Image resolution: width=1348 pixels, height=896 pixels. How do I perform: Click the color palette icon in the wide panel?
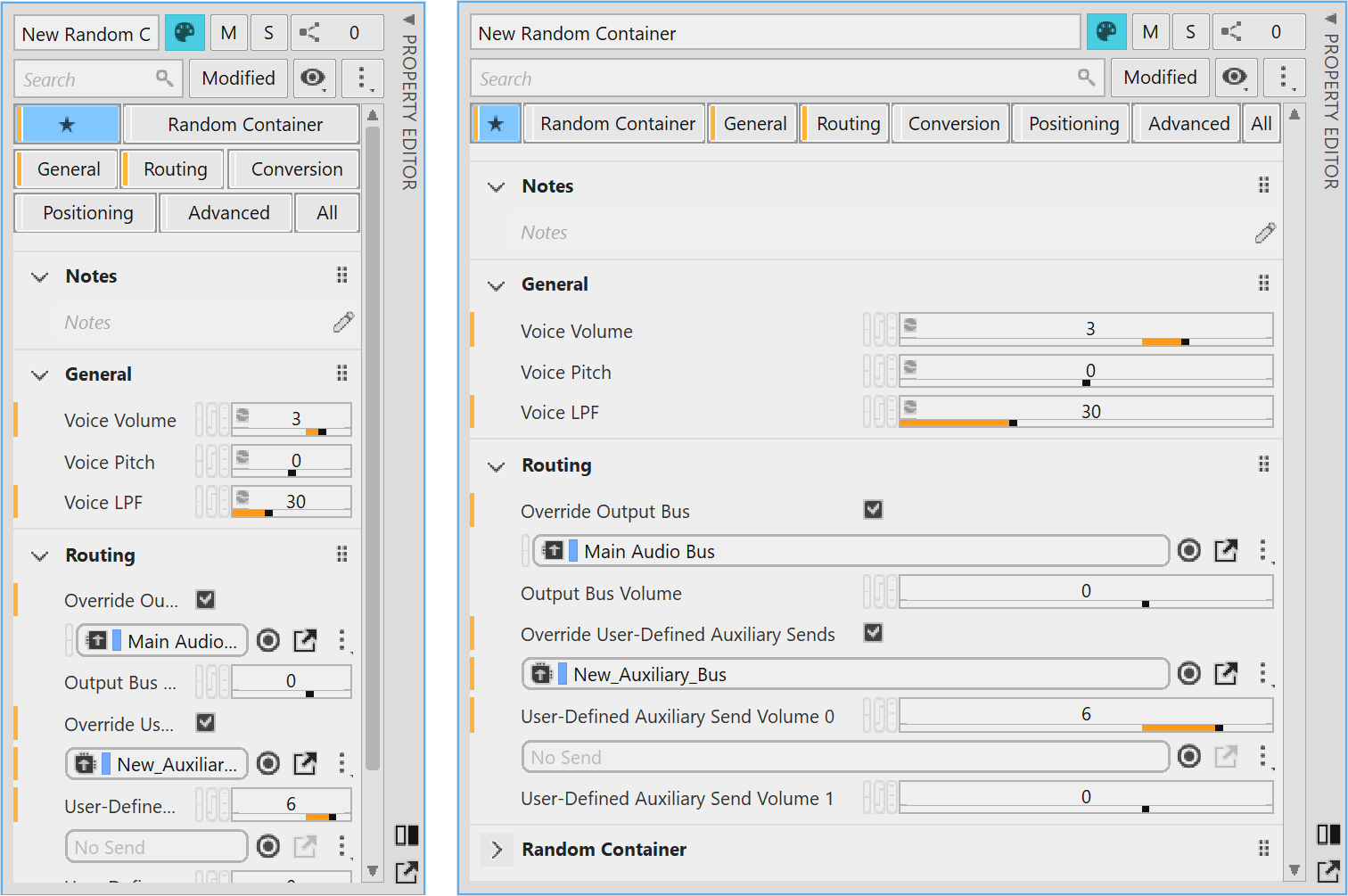coord(1106,33)
